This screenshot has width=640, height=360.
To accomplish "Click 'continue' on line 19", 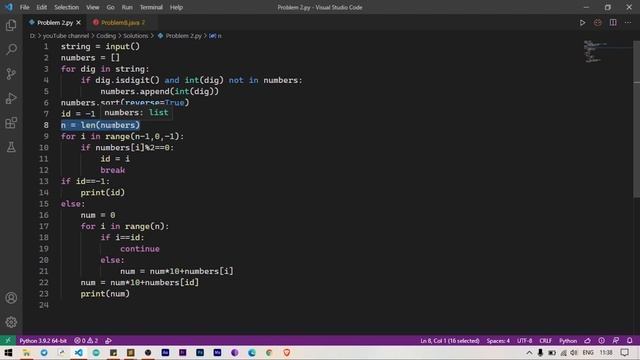I will point(140,249).
